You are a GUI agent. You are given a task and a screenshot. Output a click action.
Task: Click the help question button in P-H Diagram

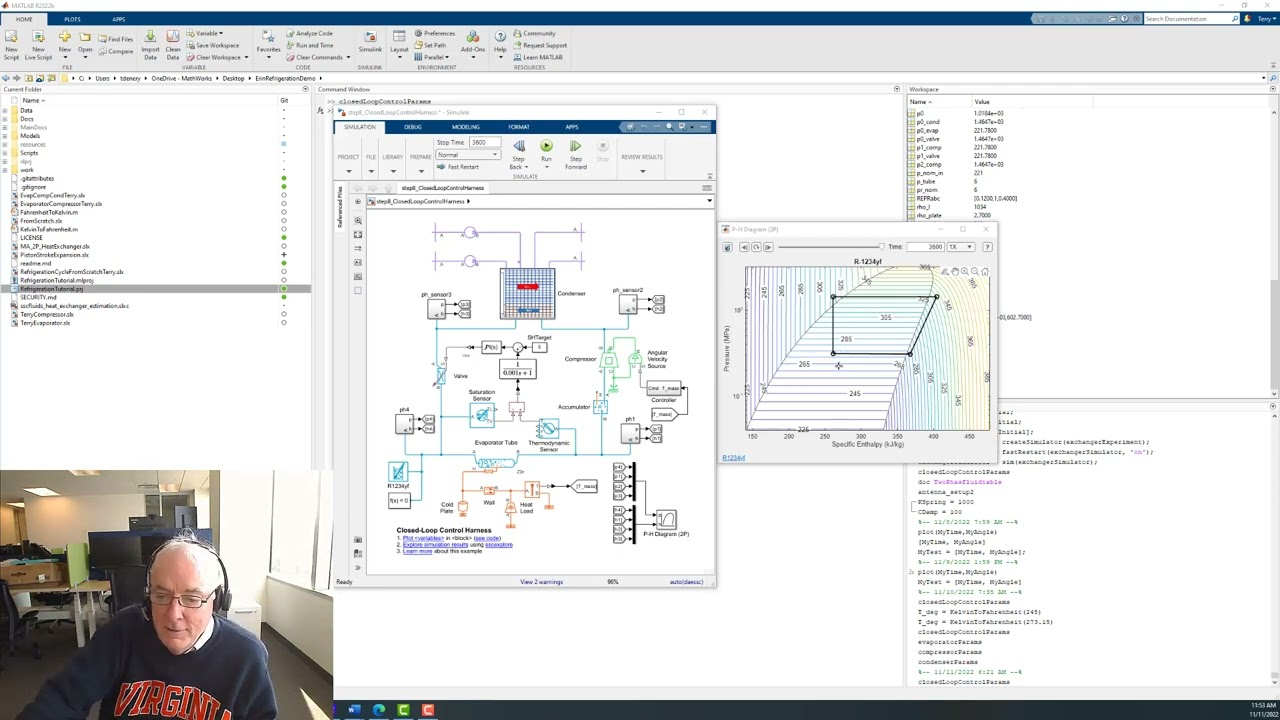point(987,247)
